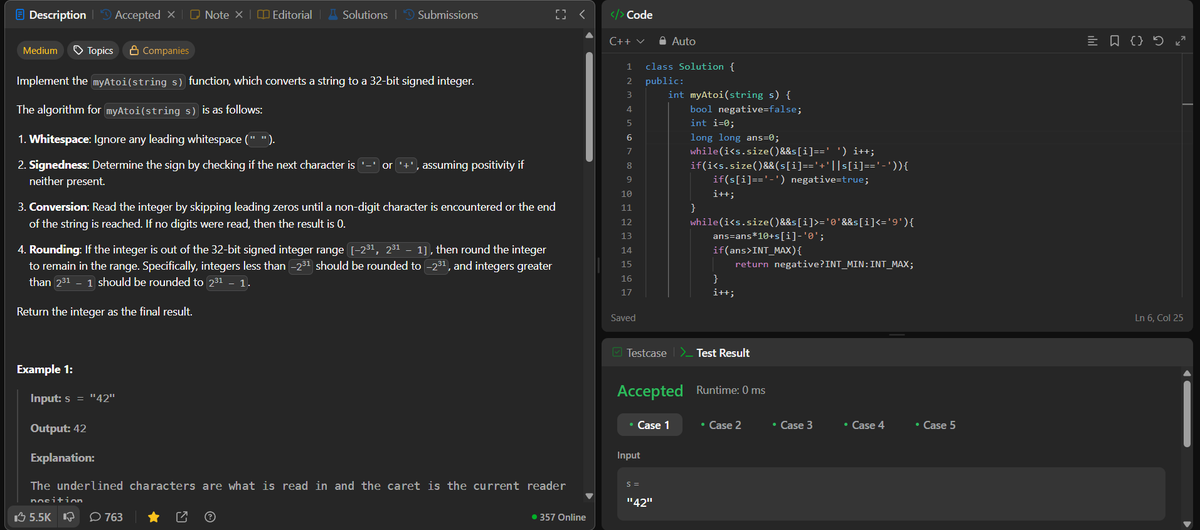The height and width of the screenshot is (530, 1200).
Task: Click the 'Runtime: 0 ms' text
Action: point(729,390)
